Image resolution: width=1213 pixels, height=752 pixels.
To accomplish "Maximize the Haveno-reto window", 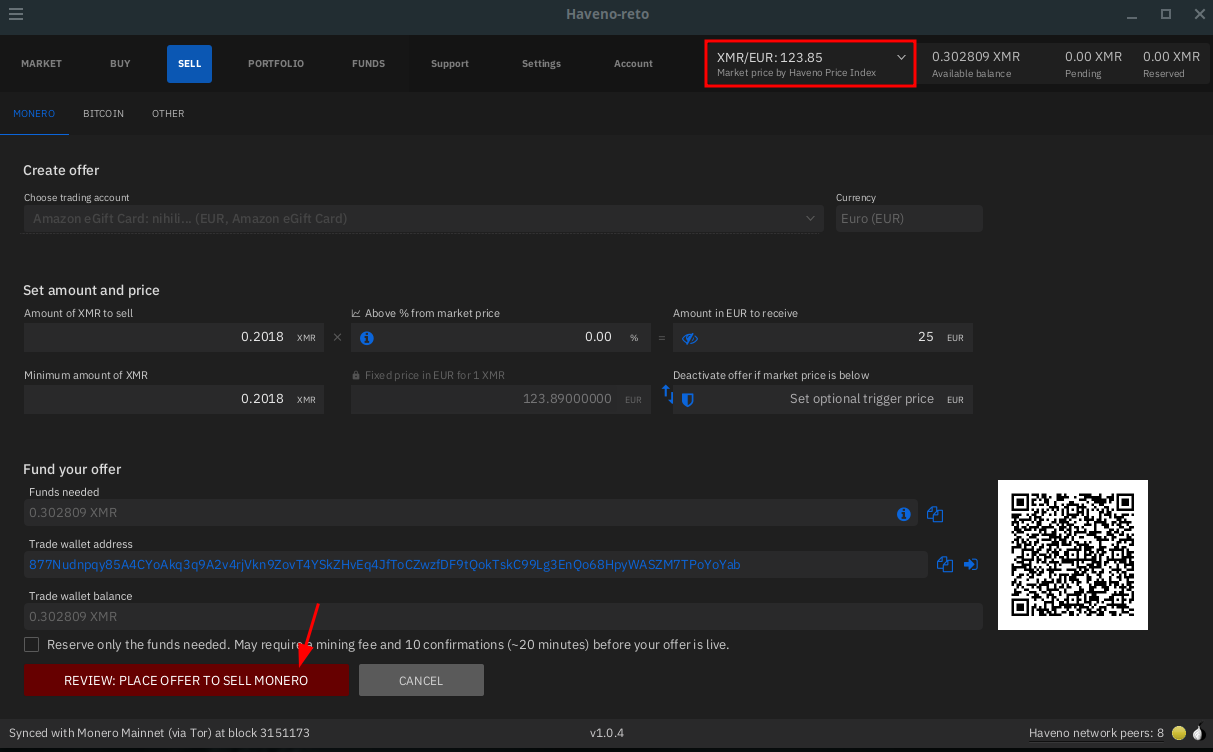I will [x=1166, y=14].
